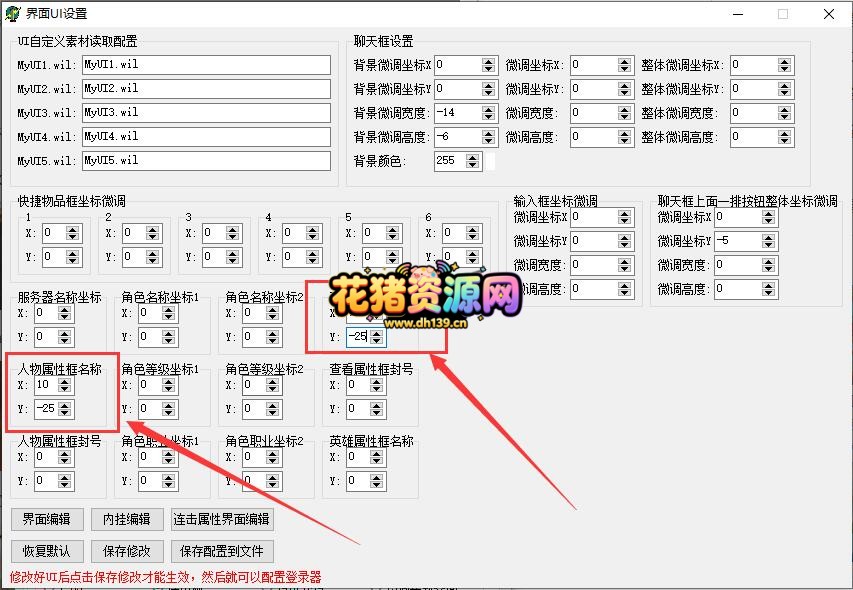853x590 pixels.
Task: Focus the MyUI2.wil path input field
Action: 206,89
